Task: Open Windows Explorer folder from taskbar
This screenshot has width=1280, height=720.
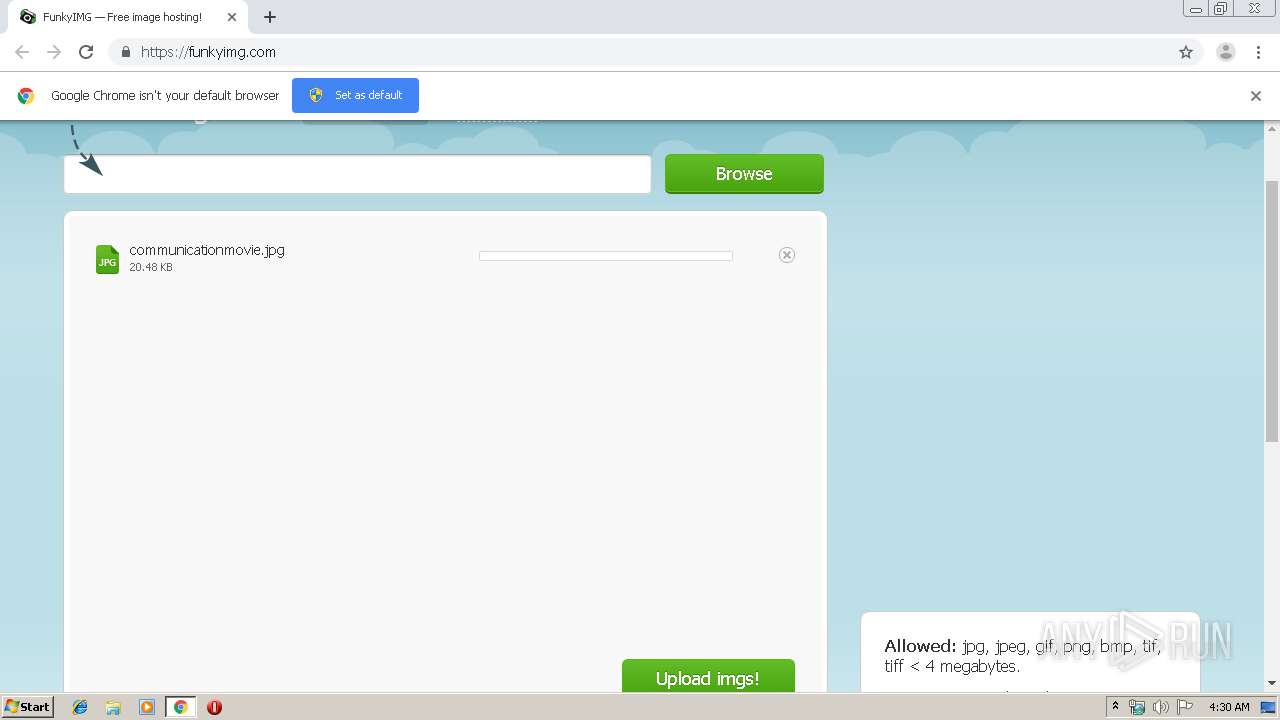Action: point(113,707)
